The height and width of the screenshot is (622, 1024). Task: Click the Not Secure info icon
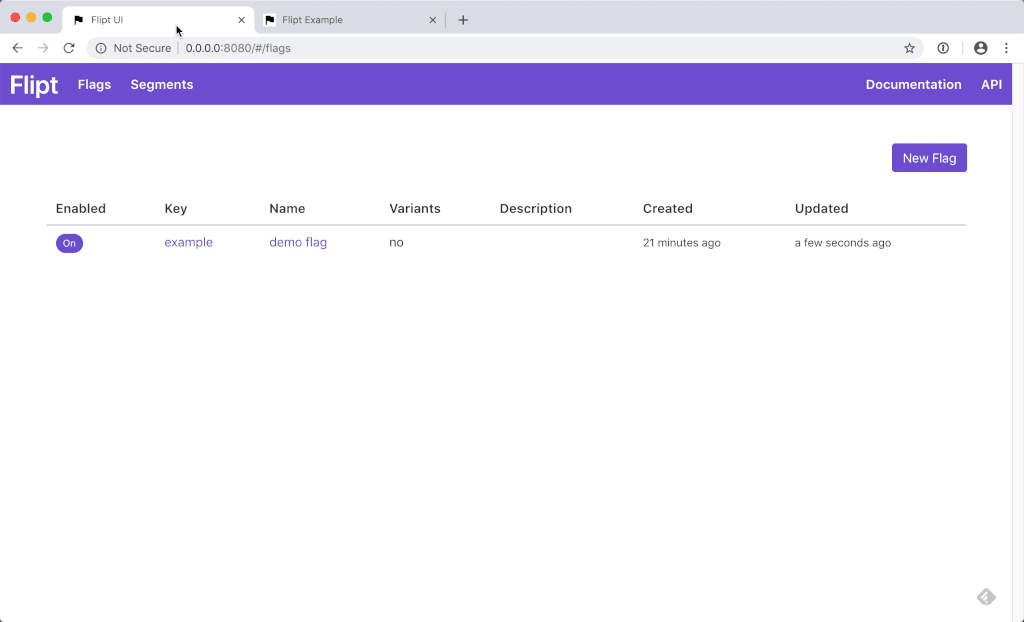click(x=101, y=48)
